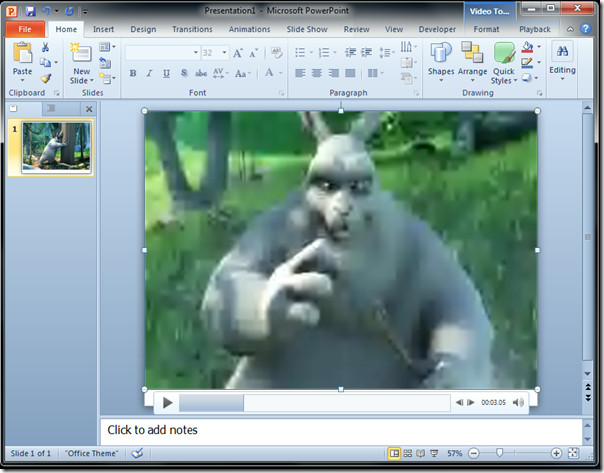This screenshot has height=473, width=604.
Task: Toggle Strikethrough text
Action: click(x=201, y=73)
